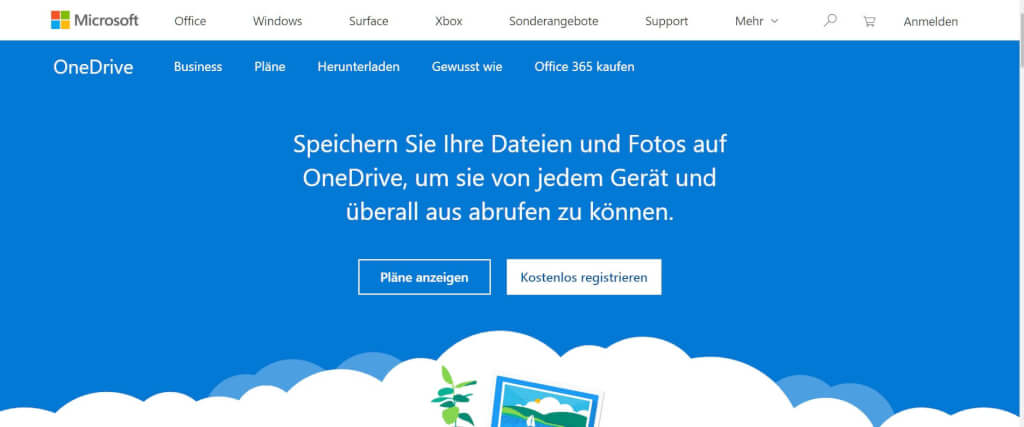Open the Herunterladen link
The image size is (1024, 427).
point(359,67)
